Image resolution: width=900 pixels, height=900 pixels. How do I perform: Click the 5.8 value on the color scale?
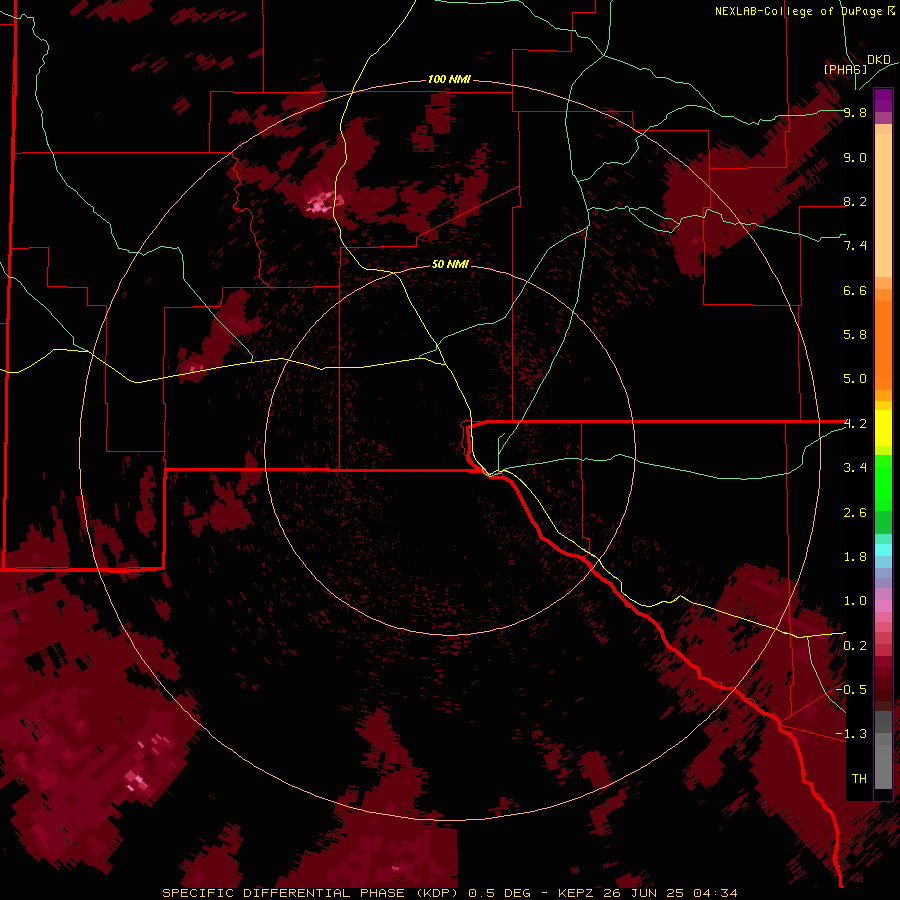click(855, 335)
